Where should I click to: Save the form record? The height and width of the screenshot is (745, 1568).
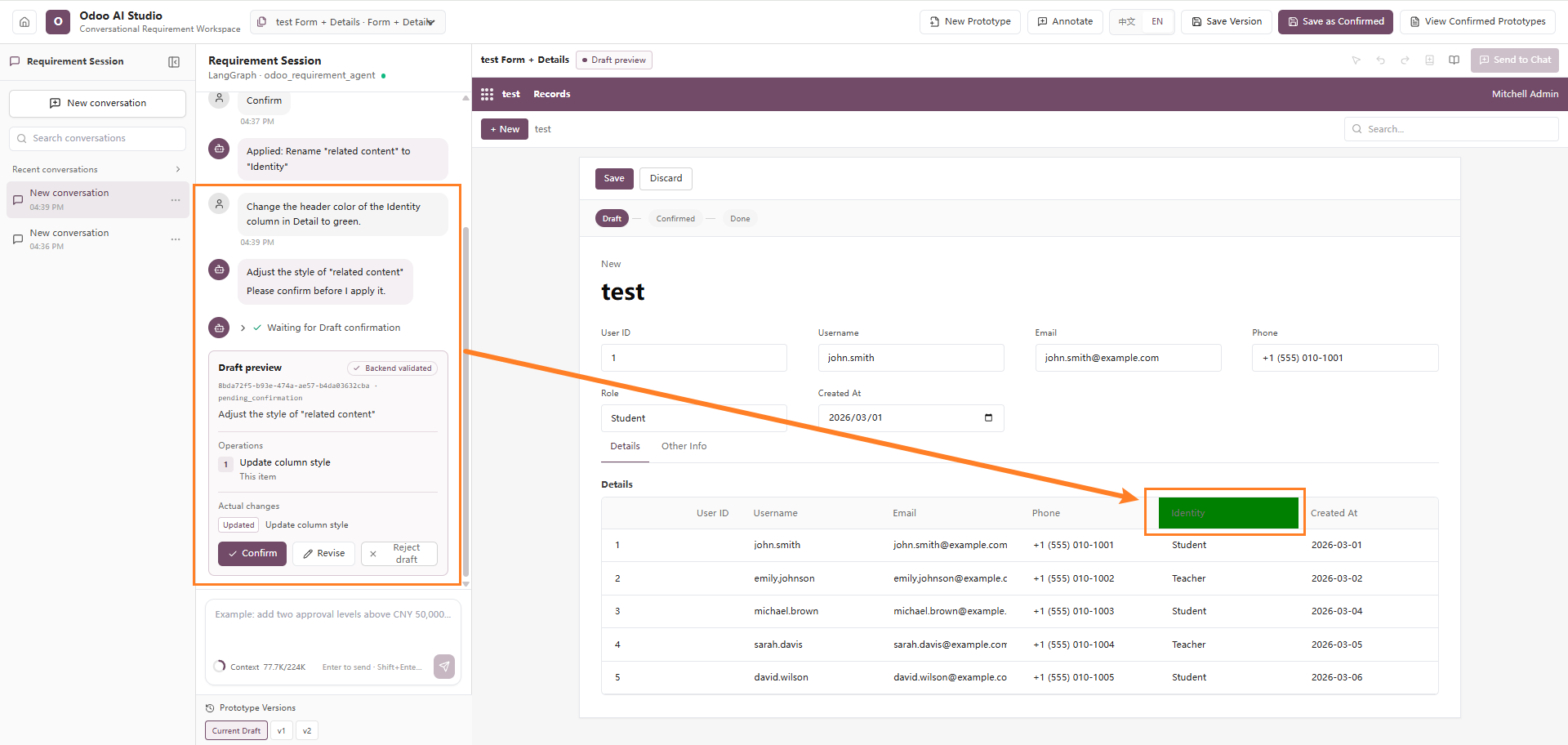614,179
